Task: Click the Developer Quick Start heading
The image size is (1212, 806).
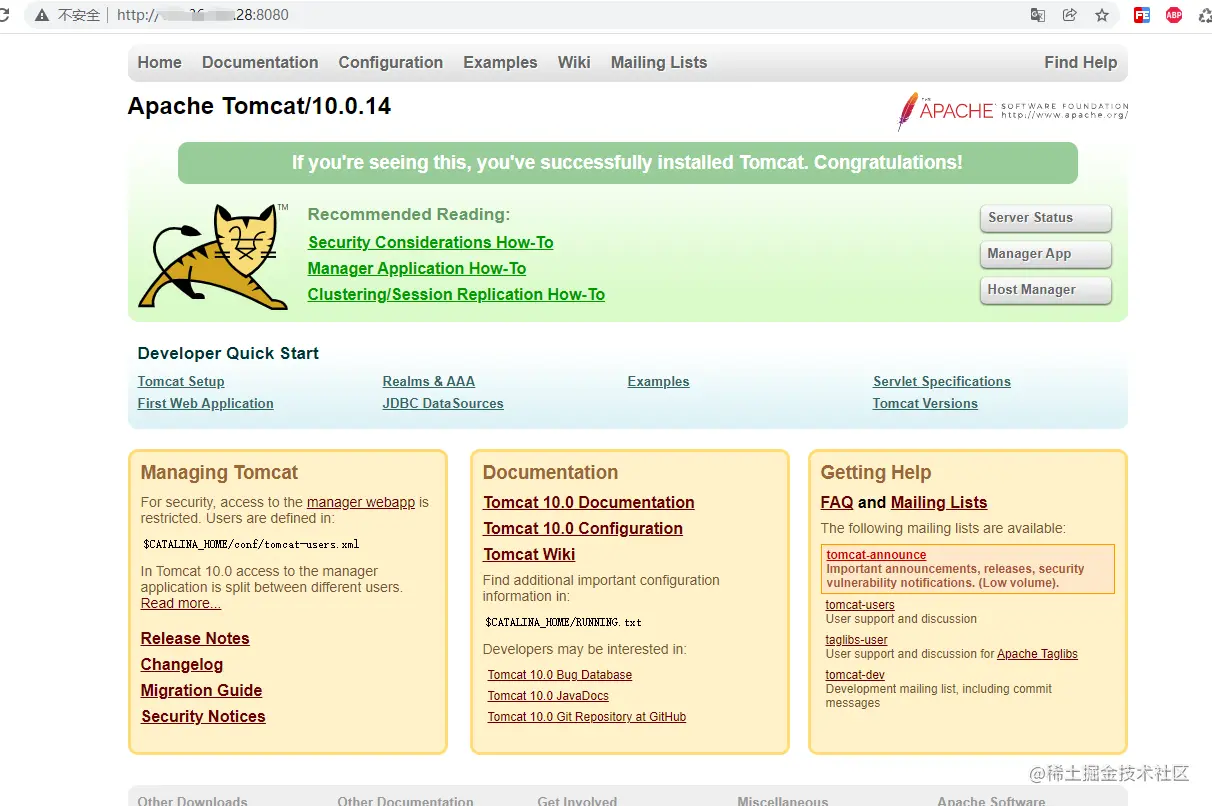Action: point(228,353)
